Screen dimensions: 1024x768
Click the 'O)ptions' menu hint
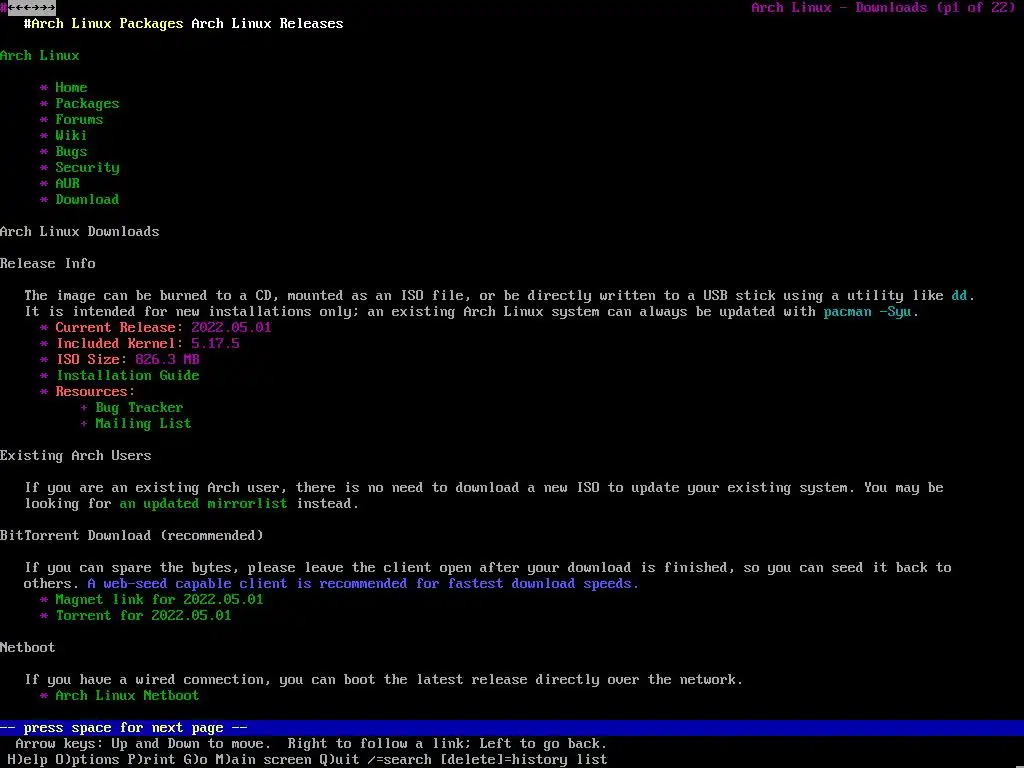tap(87, 760)
